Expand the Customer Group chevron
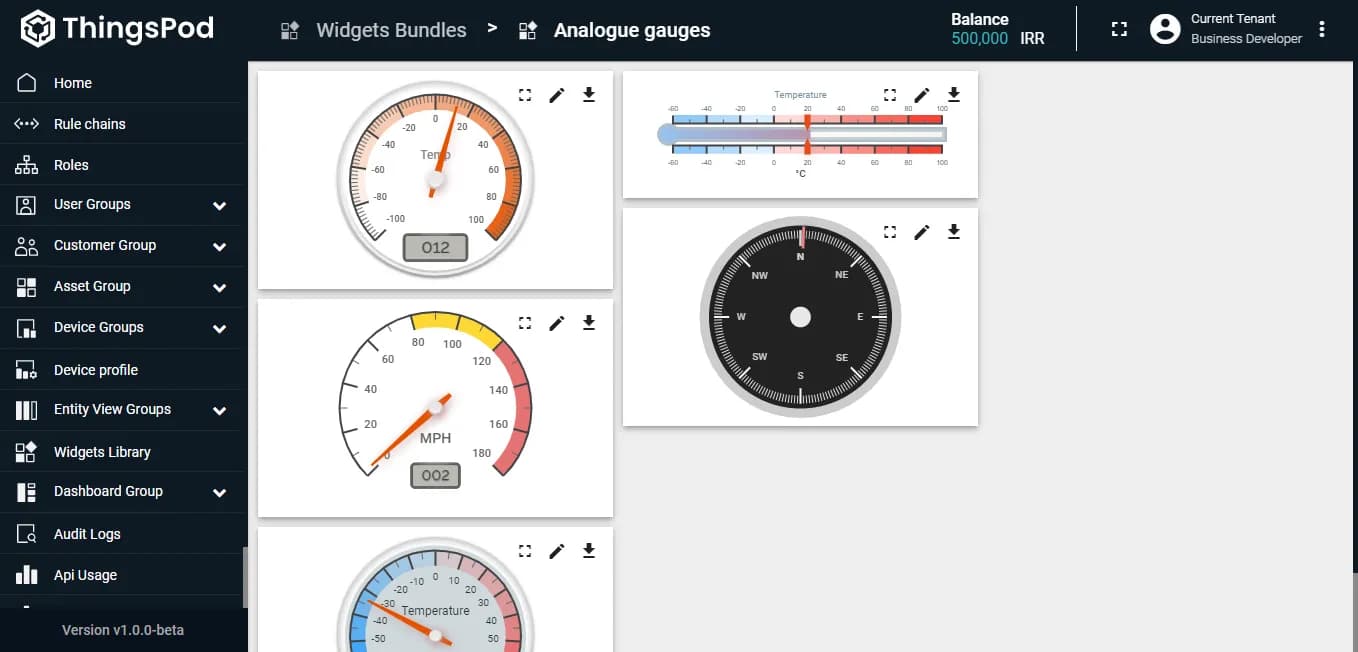 point(219,246)
